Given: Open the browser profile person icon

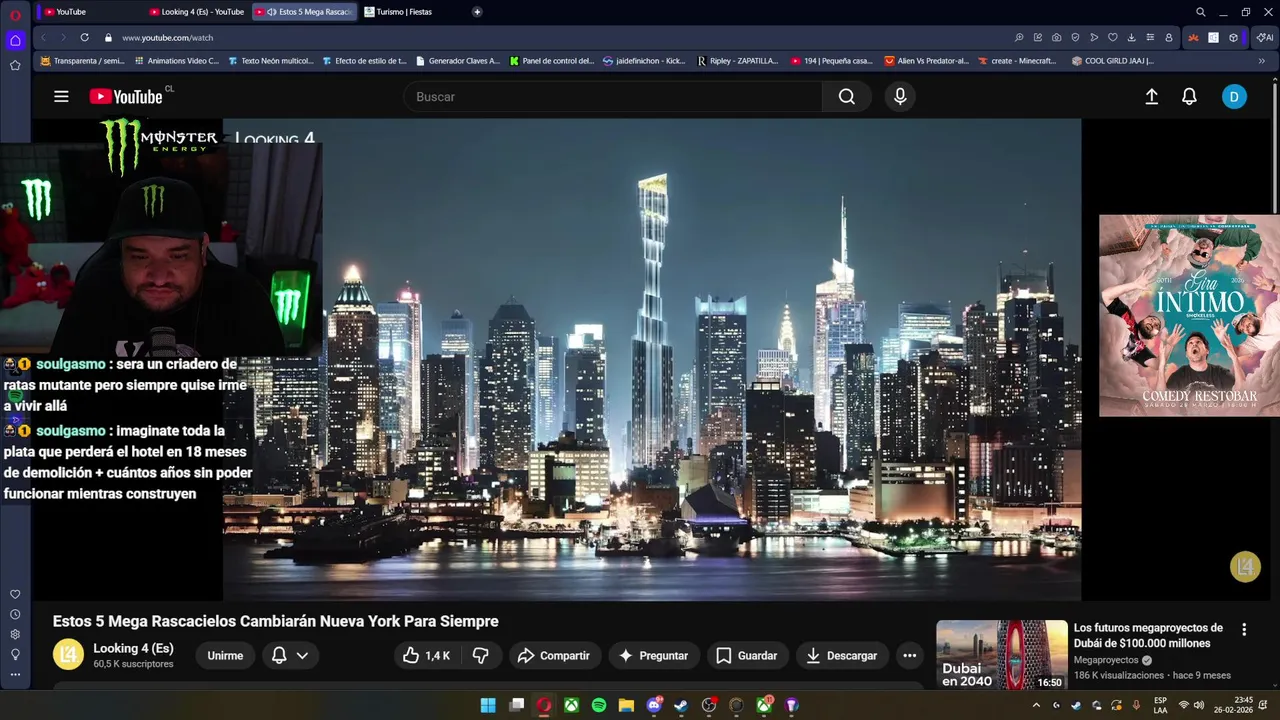Looking at the screenshot, I should (1169, 37).
